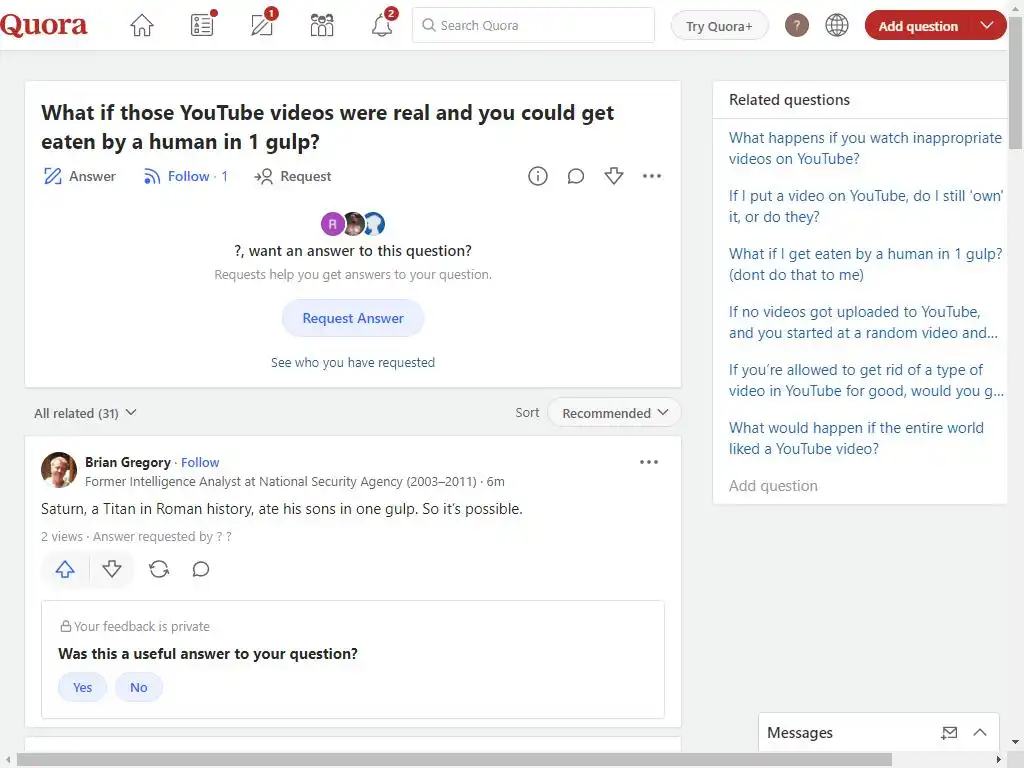Open the Answer pencil icon in navbar
Image resolution: width=1024 pixels, height=768 pixels.
[263, 25]
